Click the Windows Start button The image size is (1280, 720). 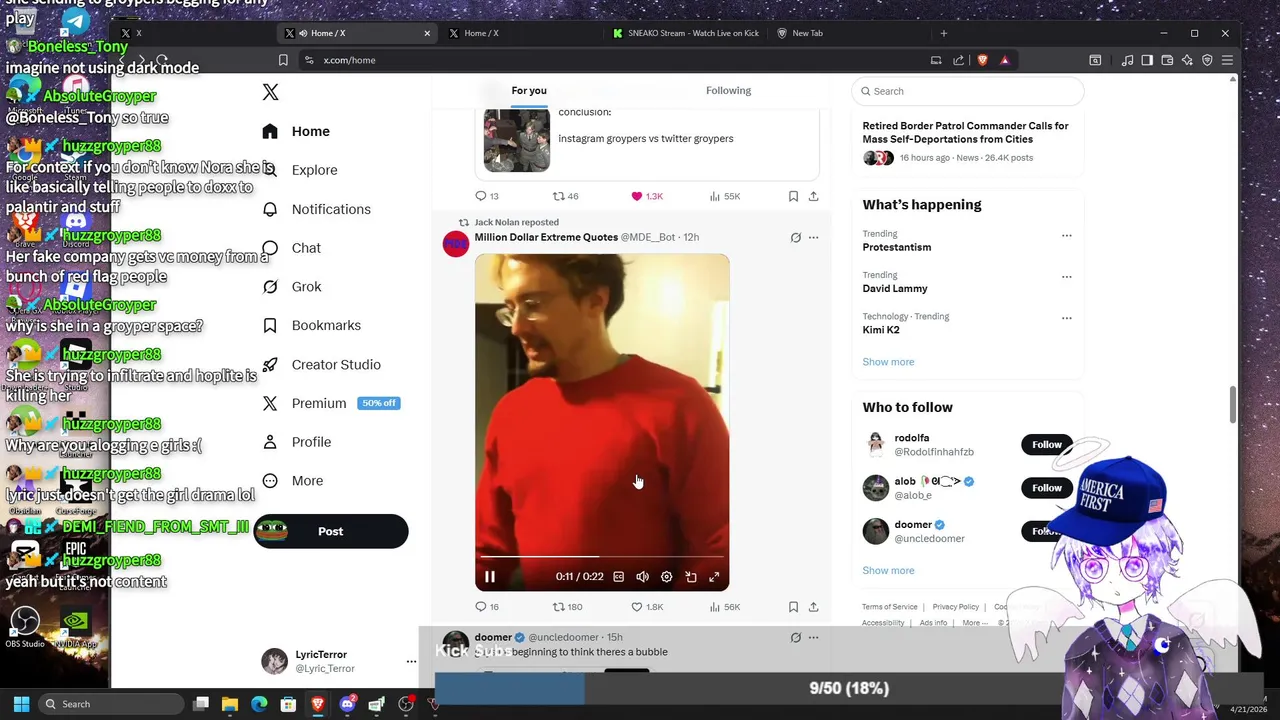(x=22, y=704)
